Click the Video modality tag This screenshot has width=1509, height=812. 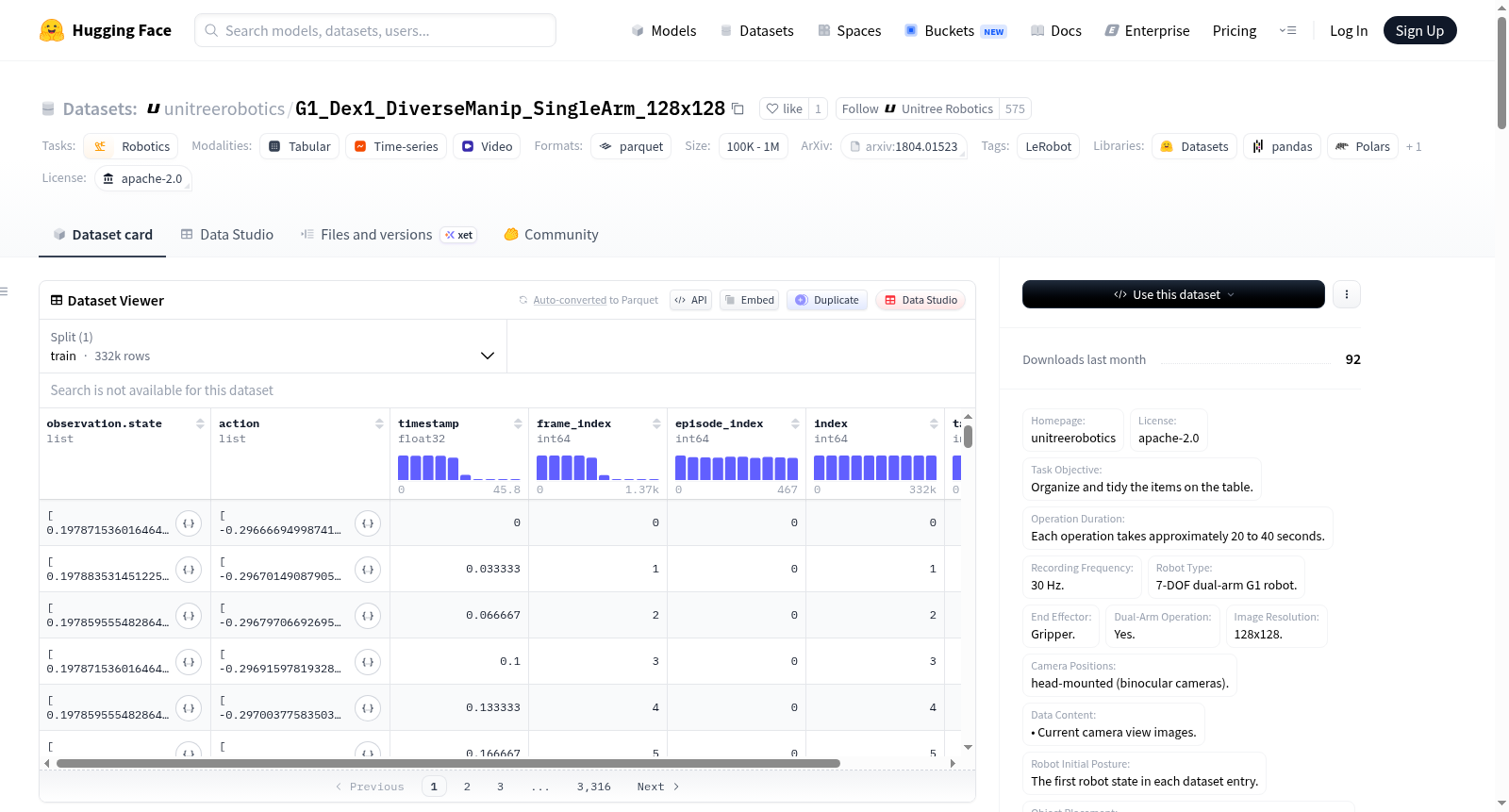[487, 146]
